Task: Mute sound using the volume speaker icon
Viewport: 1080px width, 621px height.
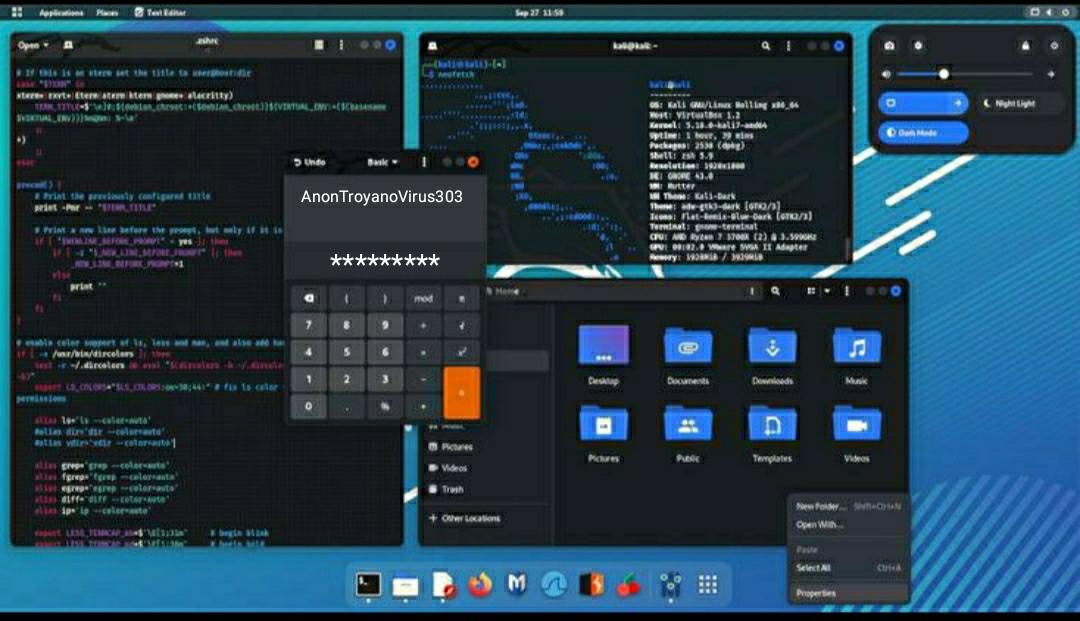Action: 886,74
